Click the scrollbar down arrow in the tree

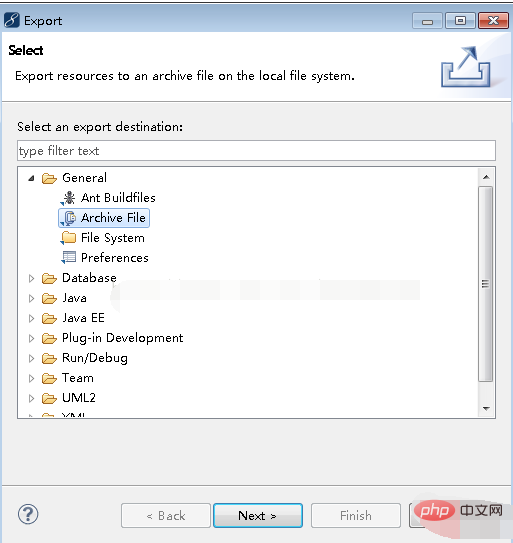pyautogui.click(x=486, y=409)
